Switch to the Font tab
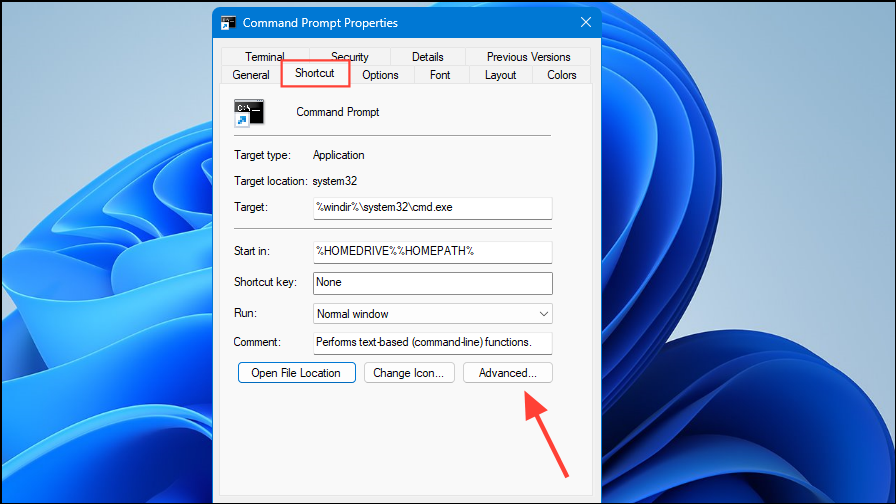Viewport: 896px width, 504px height. click(440, 75)
